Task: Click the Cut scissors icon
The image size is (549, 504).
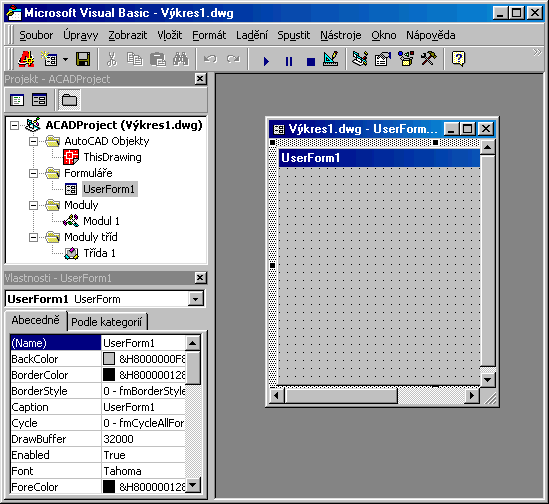Action: [x=112, y=59]
